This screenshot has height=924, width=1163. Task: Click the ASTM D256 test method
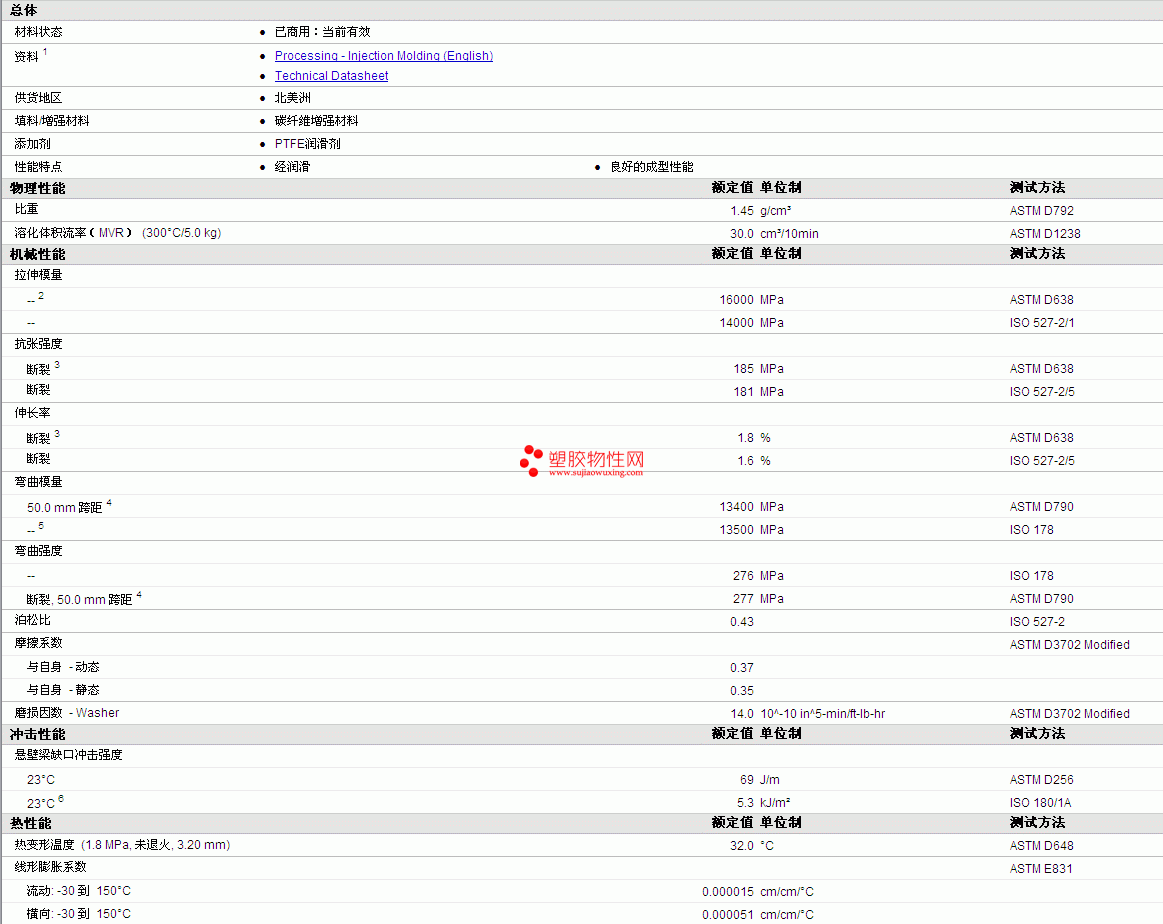coord(1041,779)
